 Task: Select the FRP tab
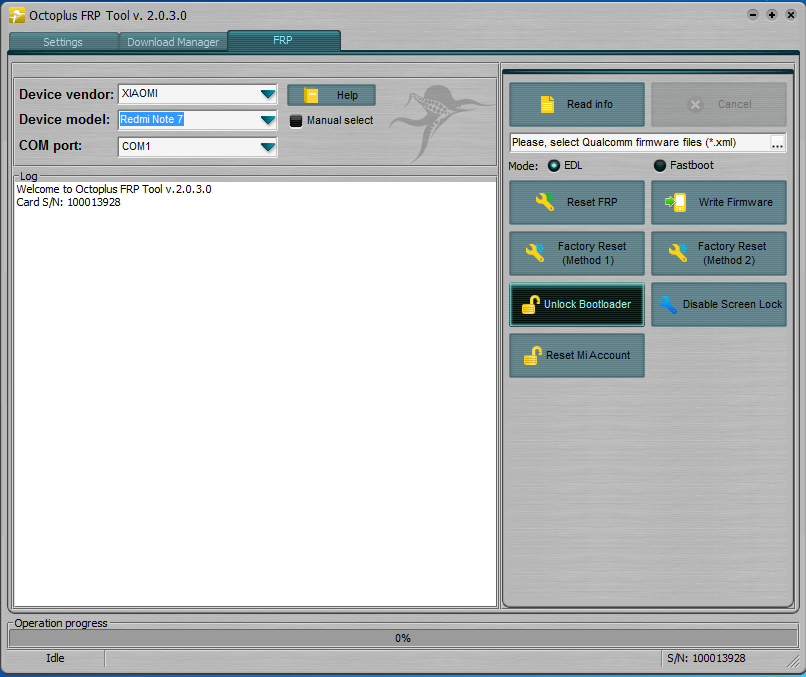[x=284, y=40]
